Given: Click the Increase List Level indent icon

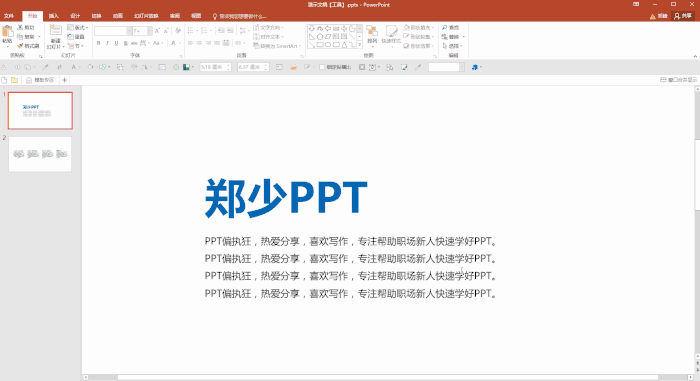Looking at the screenshot, I should [230, 31].
